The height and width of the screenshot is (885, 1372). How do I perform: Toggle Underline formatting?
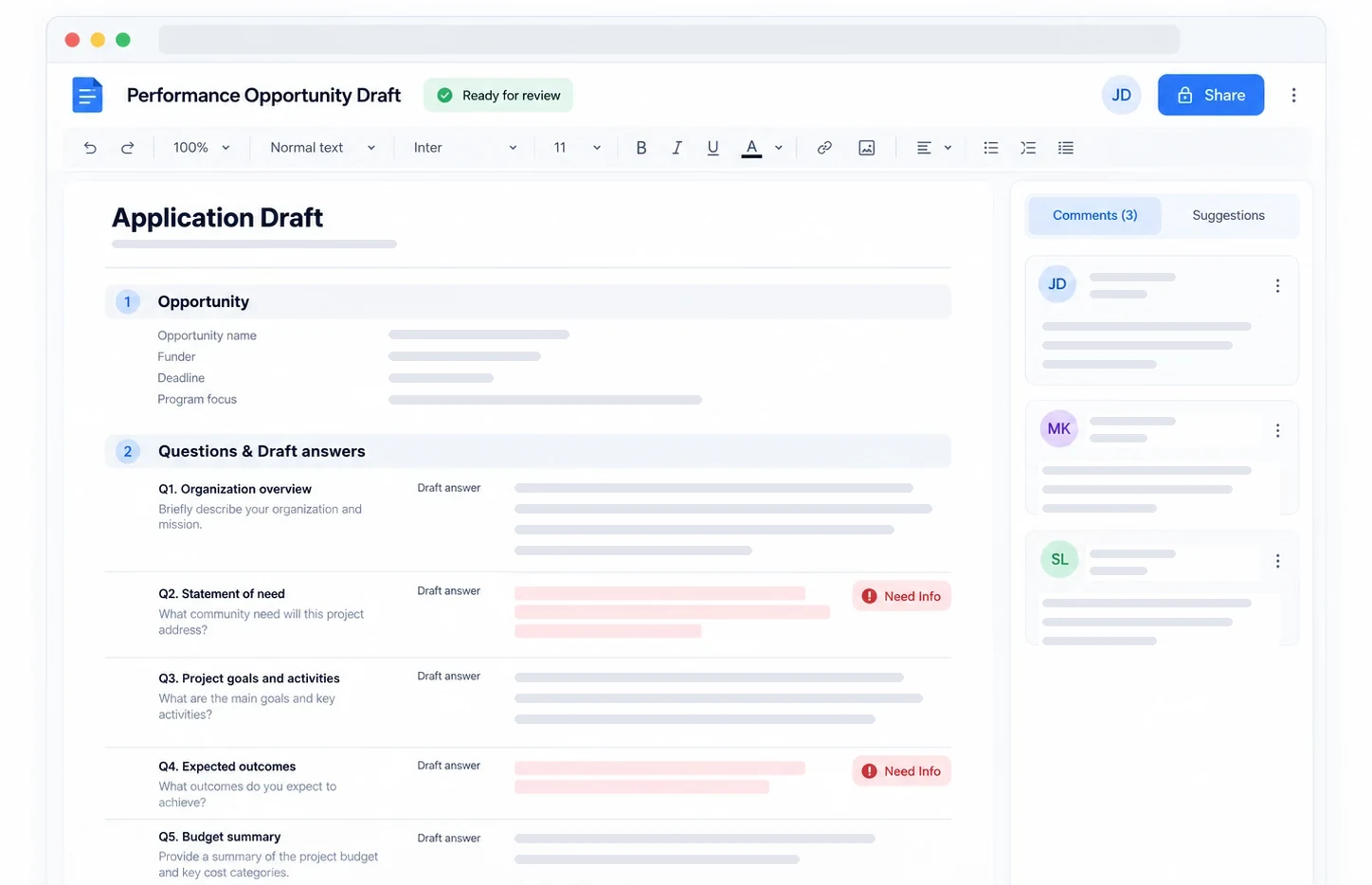[x=713, y=148]
